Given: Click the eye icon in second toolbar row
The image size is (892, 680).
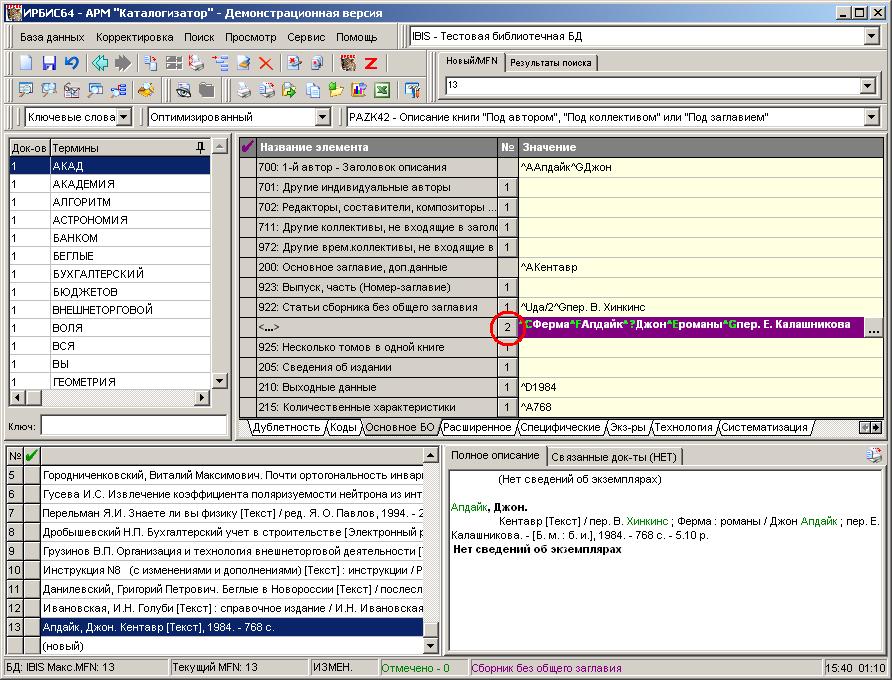Looking at the screenshot, I should [x=184, y=91].
